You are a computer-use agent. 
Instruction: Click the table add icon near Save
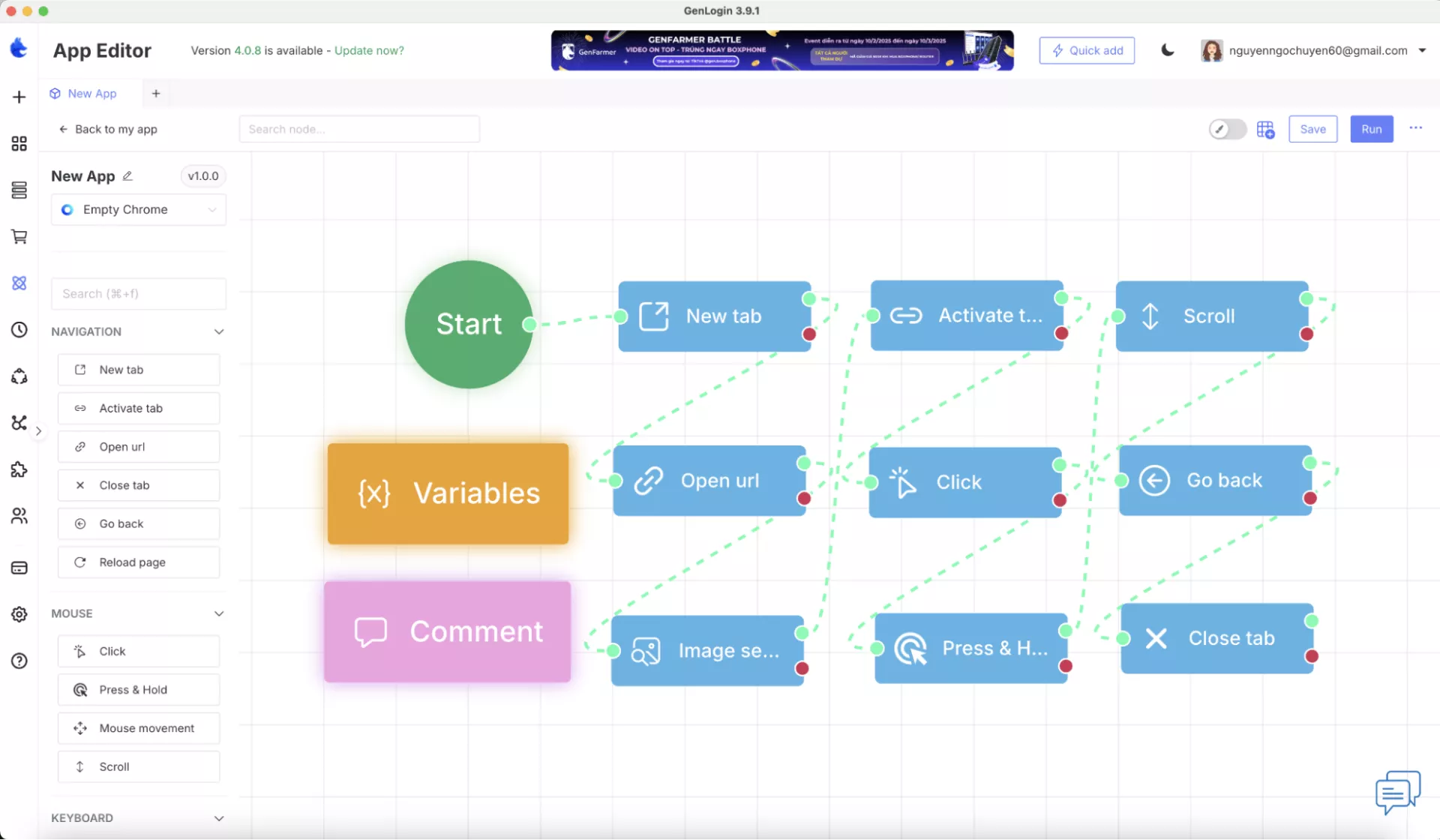1265,130
